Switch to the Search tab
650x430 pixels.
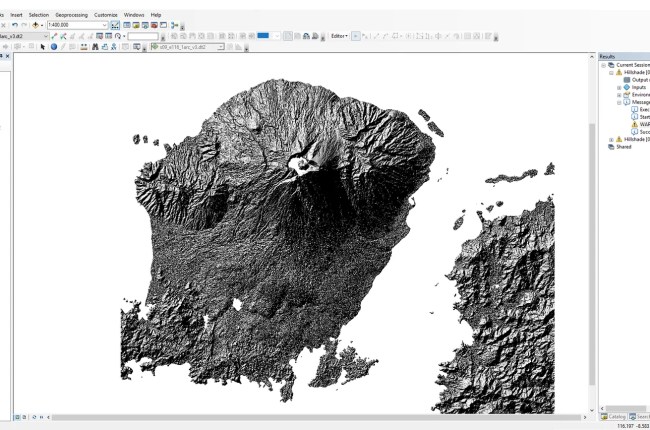(x=639, y=416)
